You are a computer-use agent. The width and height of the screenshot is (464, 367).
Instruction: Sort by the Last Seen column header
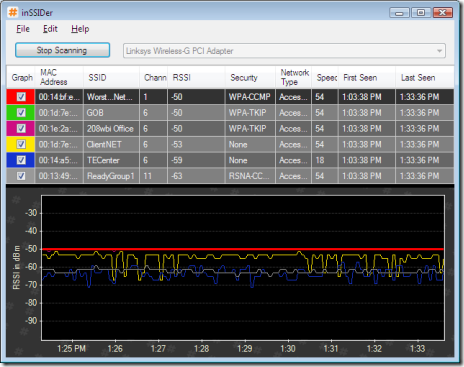click(425, 77)
